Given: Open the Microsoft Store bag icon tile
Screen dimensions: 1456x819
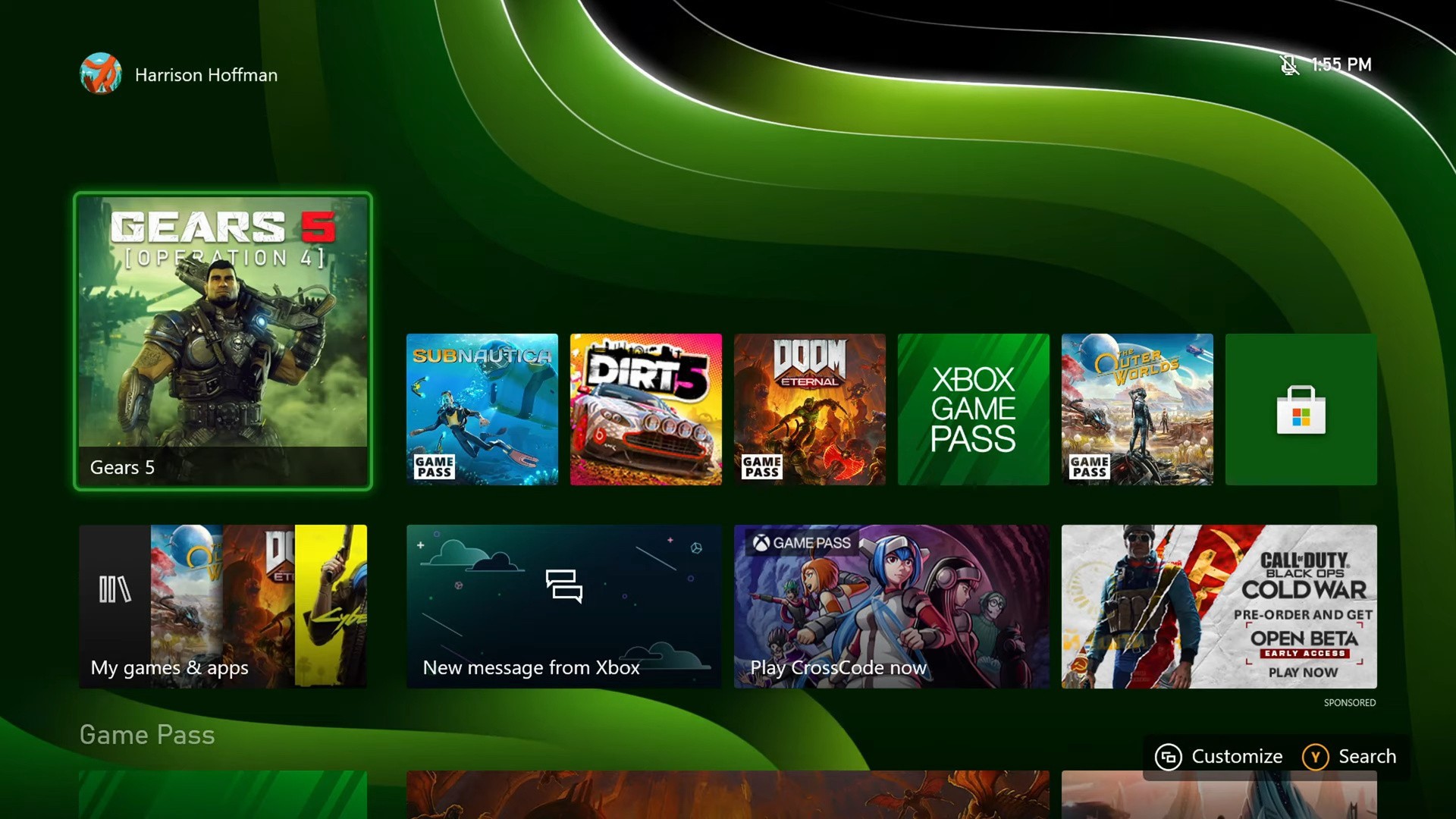Looking at the screenshot, I should tap(1301, 409).
